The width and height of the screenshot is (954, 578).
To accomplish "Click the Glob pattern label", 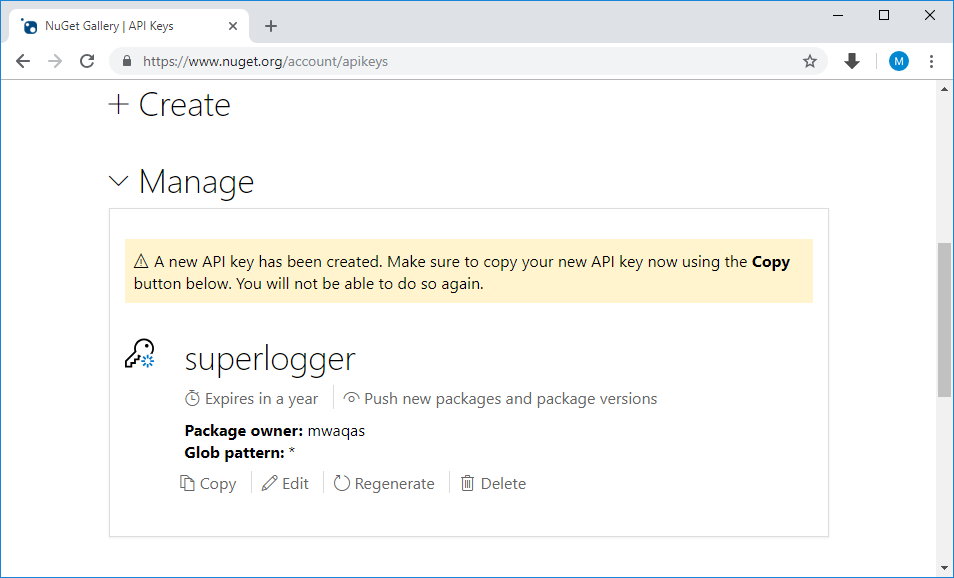I will (234, 453).
